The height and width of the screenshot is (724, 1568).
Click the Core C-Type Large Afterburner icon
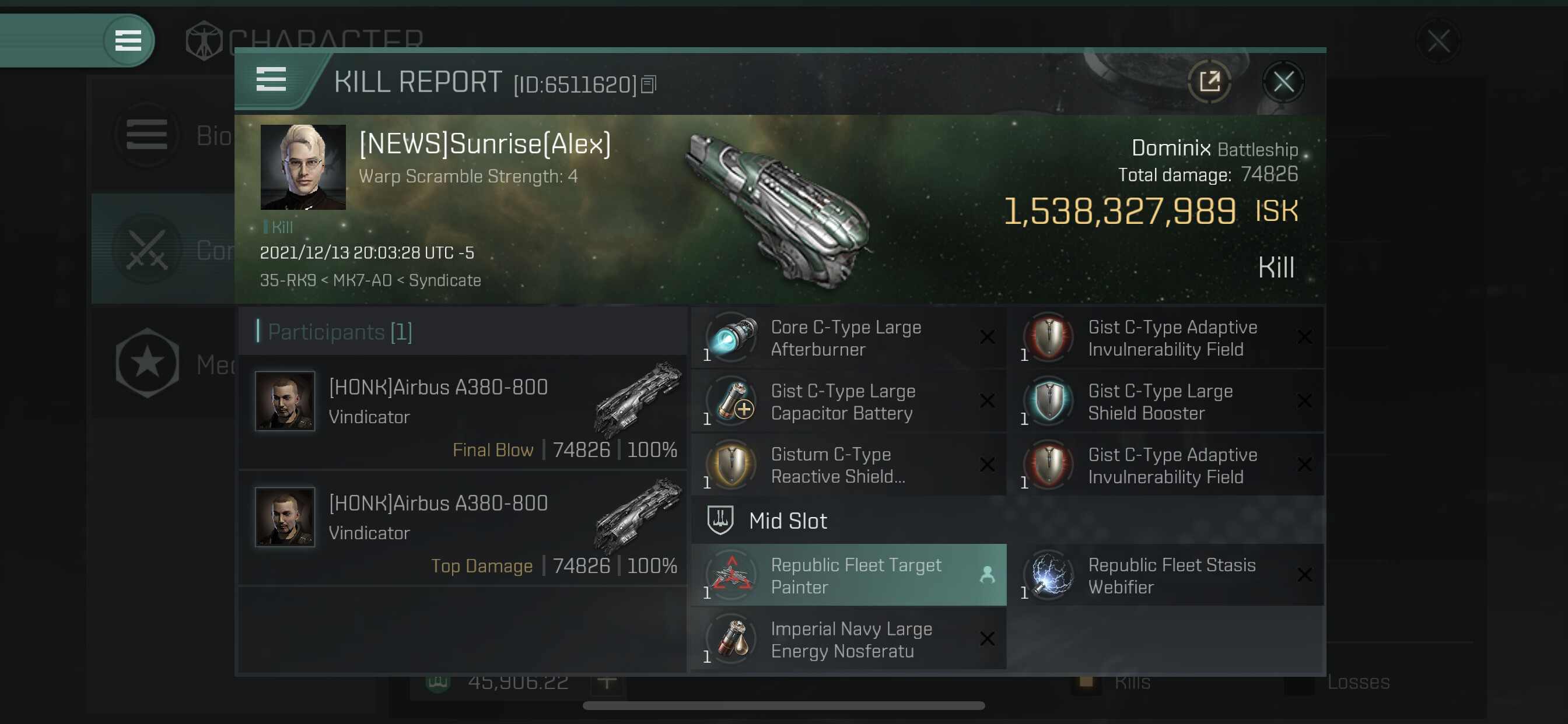732,337
